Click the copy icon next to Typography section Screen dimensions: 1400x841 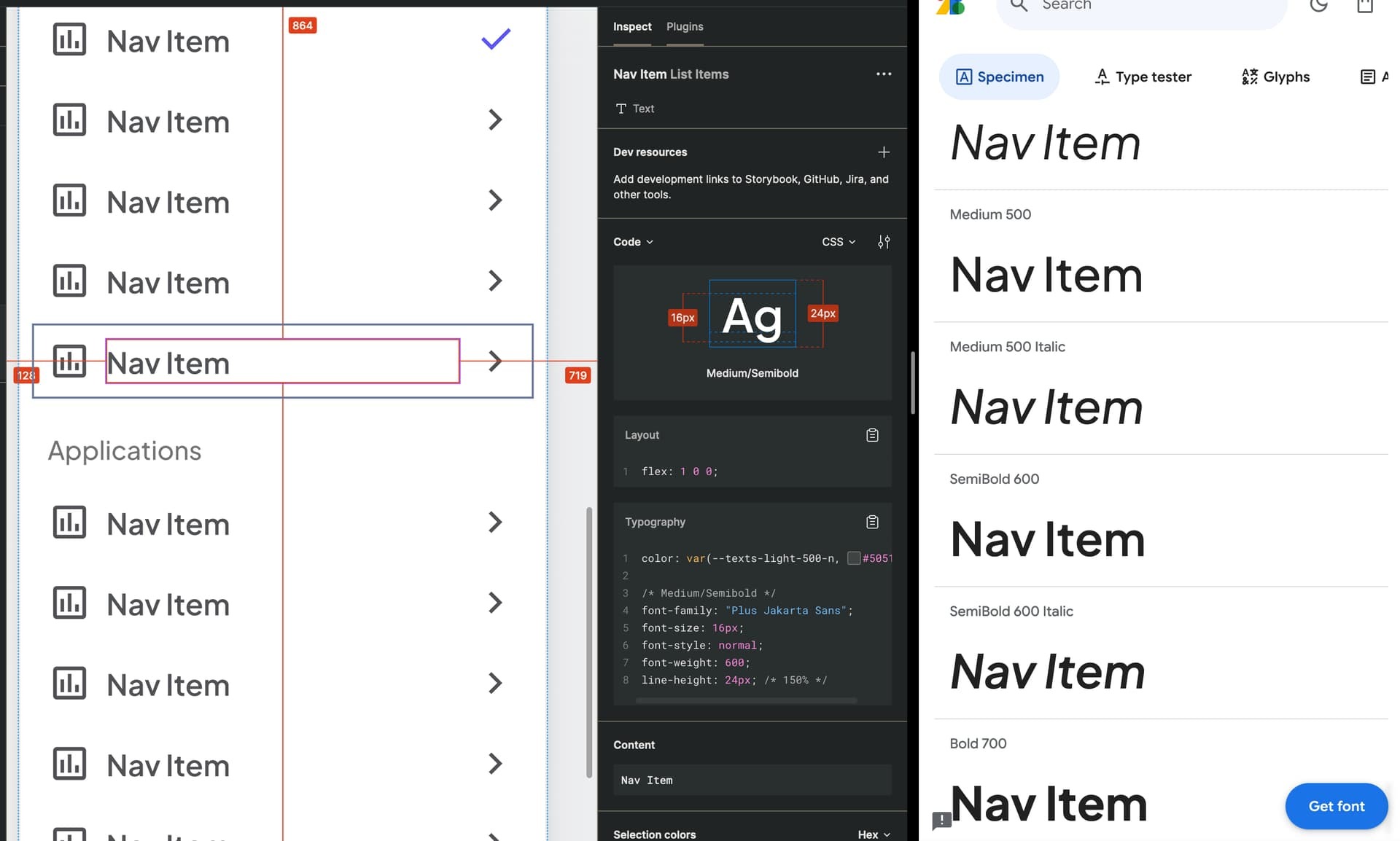point(871,521)
